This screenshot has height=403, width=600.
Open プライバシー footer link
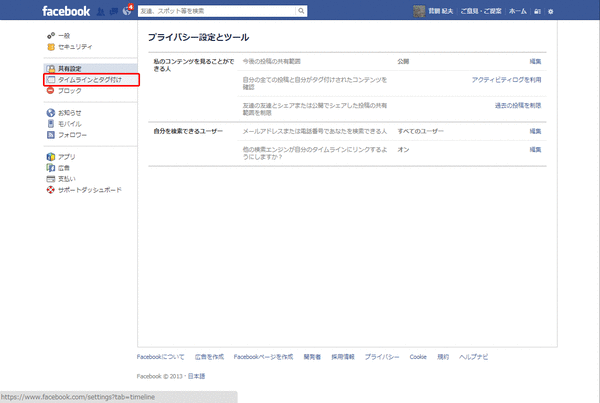pyautogui.click(x=382, y=357)
